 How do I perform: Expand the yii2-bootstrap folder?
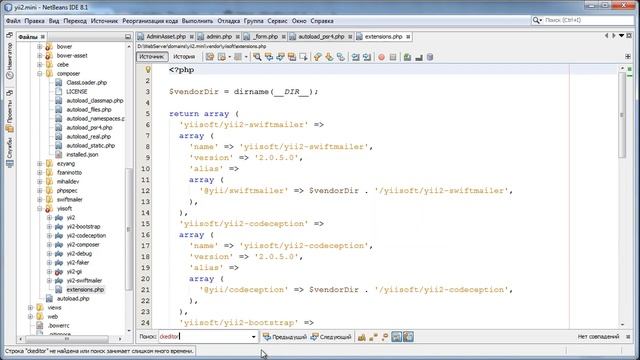[x=49, y=227]
